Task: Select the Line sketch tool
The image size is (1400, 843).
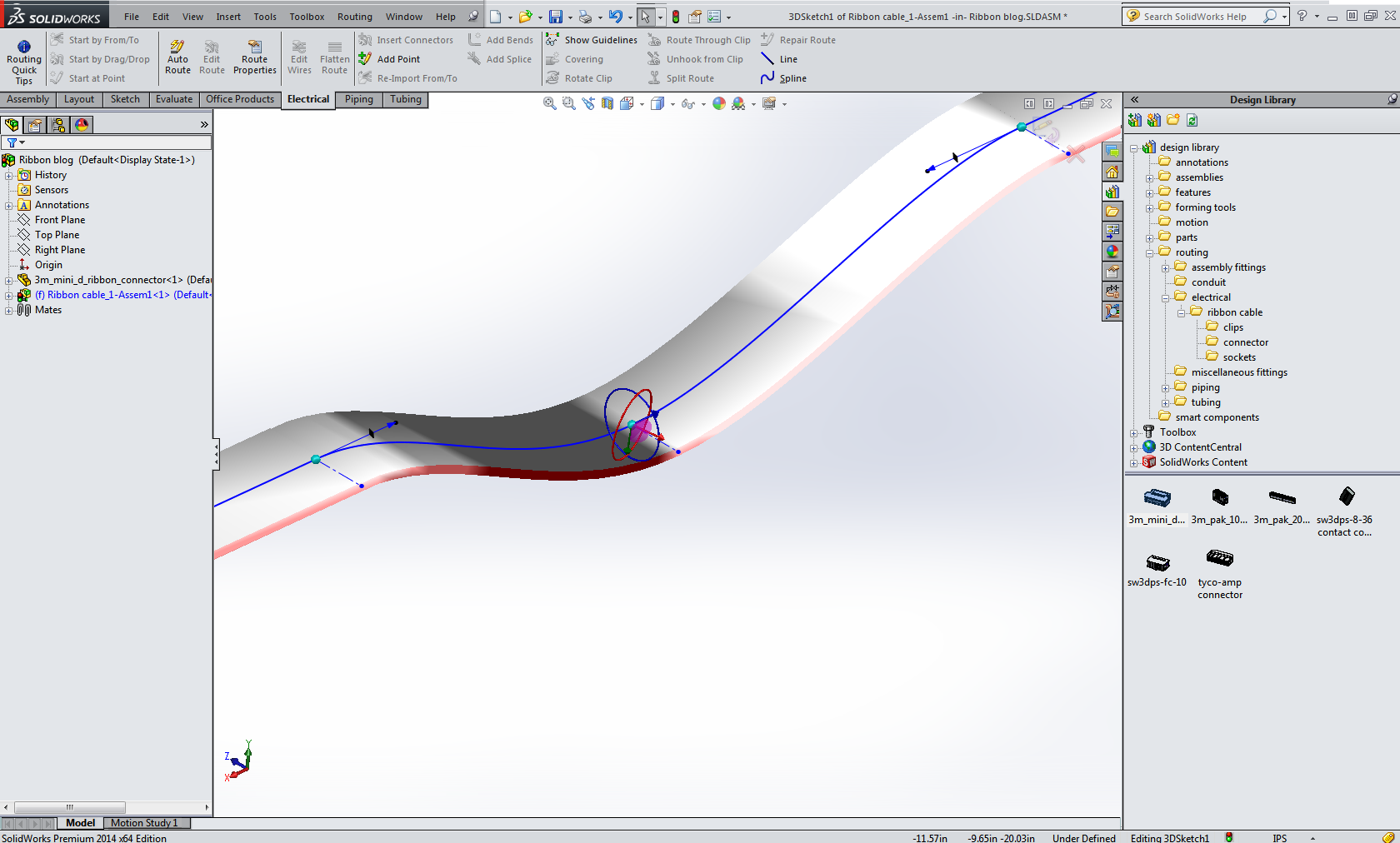Action: pyautogui.click(x=779, y=59)
